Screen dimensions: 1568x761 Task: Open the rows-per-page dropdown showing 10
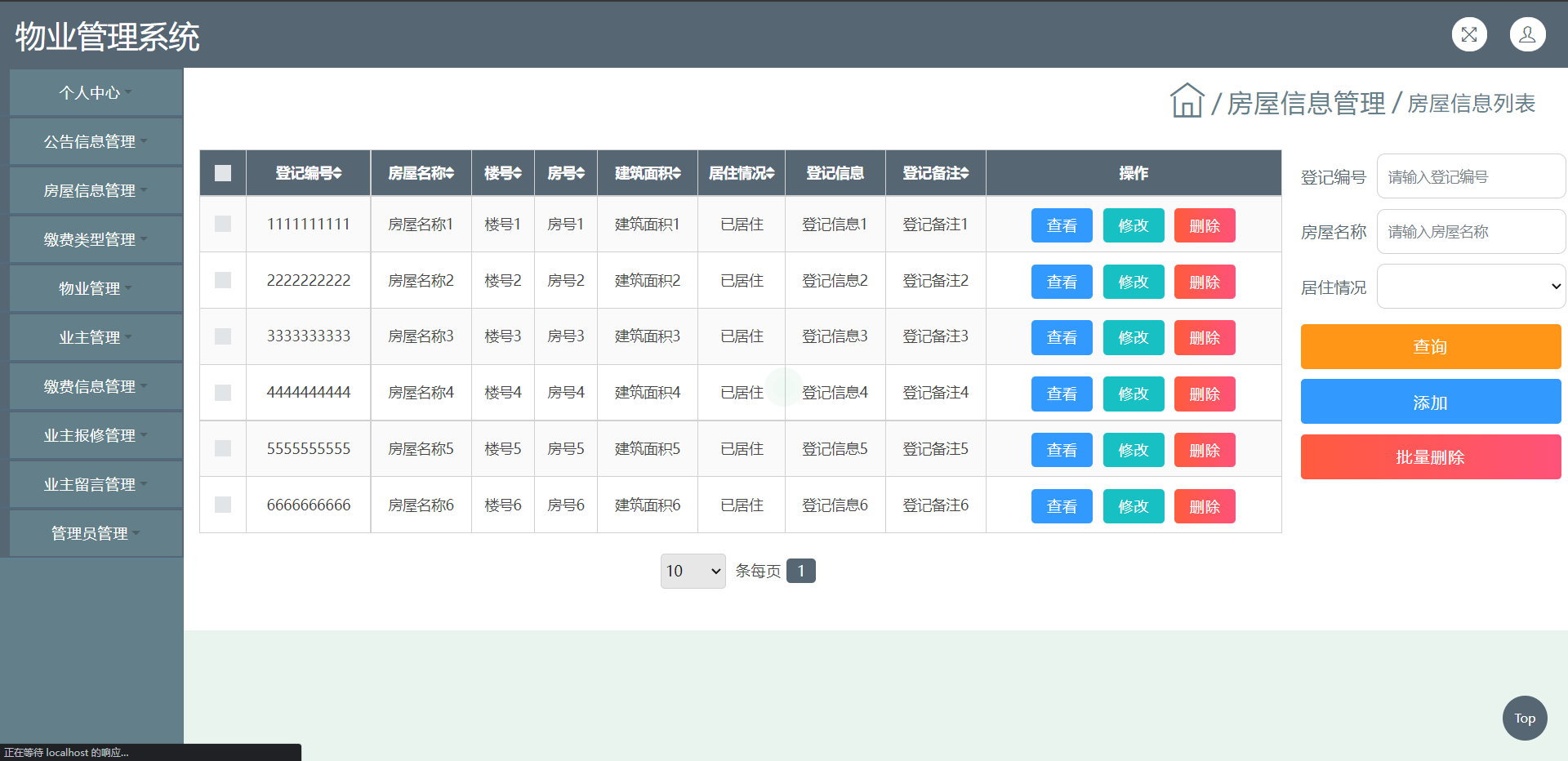point(693,571)
